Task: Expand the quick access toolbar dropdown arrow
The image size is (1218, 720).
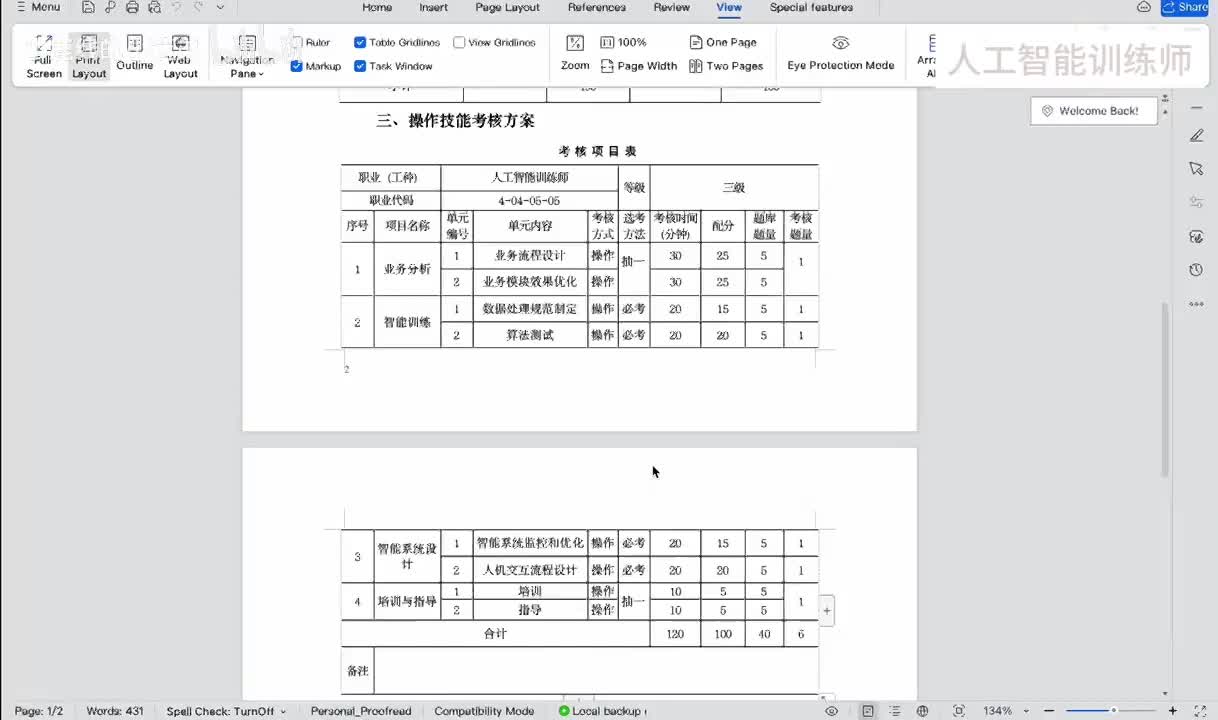Action: tap(220, 7)
